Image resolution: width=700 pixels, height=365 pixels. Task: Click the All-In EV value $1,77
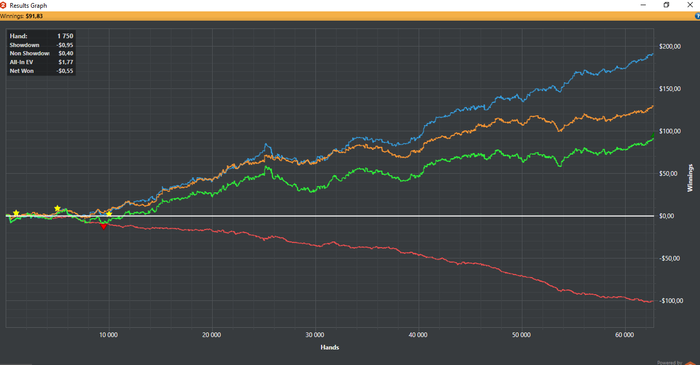coord(66,62)
